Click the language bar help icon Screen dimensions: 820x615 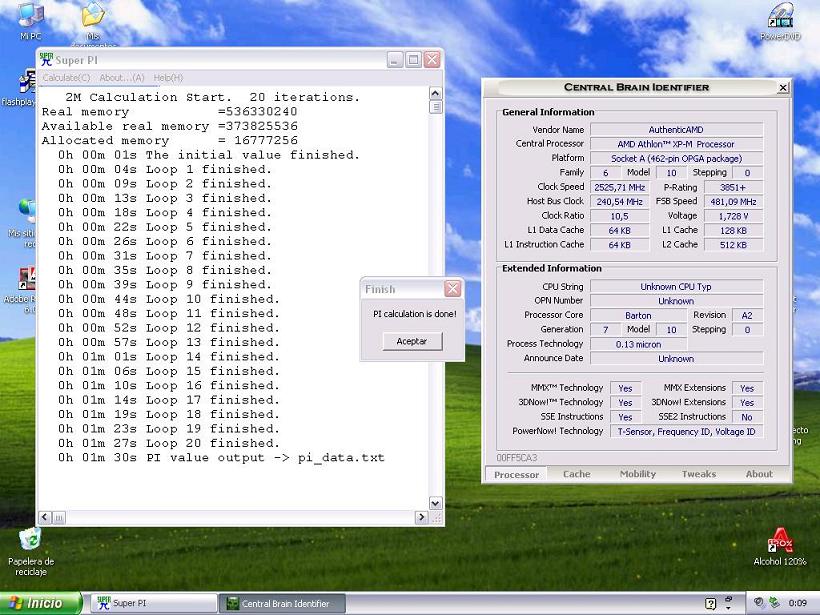(710, 603)
